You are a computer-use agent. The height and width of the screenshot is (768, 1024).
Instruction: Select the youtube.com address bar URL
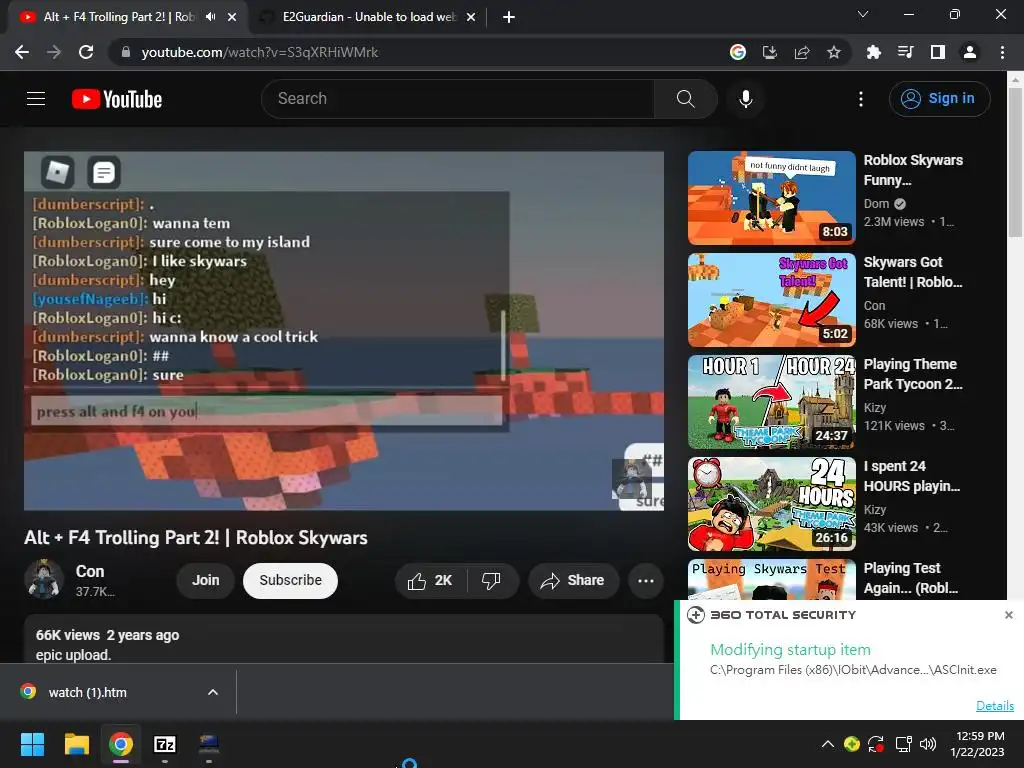(259, 52)
